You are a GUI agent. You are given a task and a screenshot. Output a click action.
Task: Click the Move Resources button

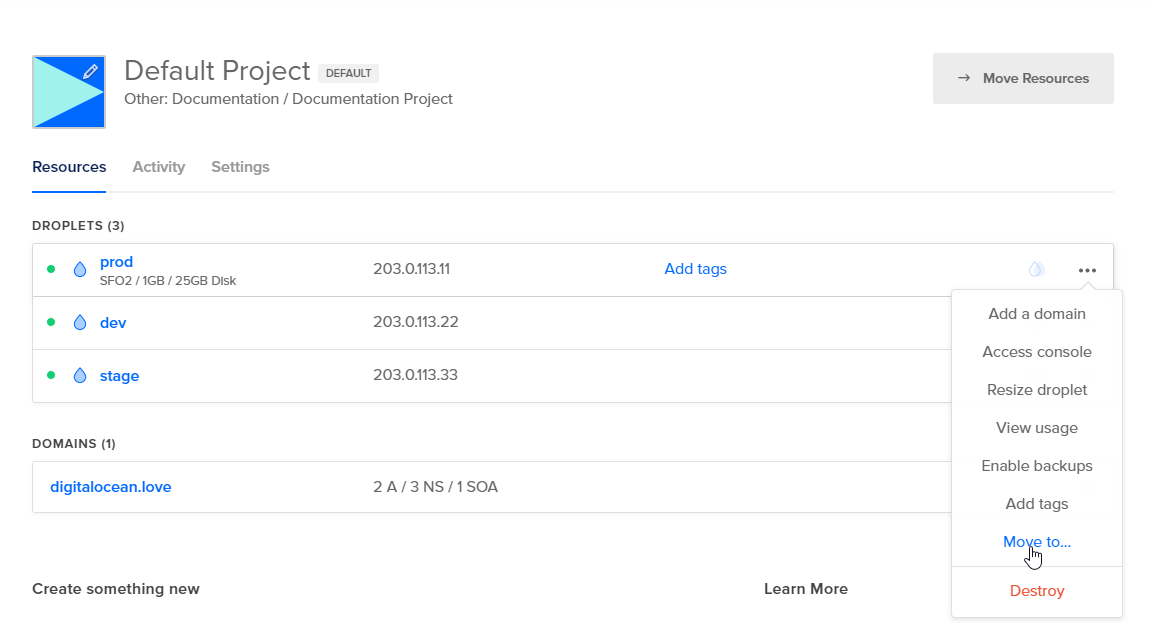1023,79
